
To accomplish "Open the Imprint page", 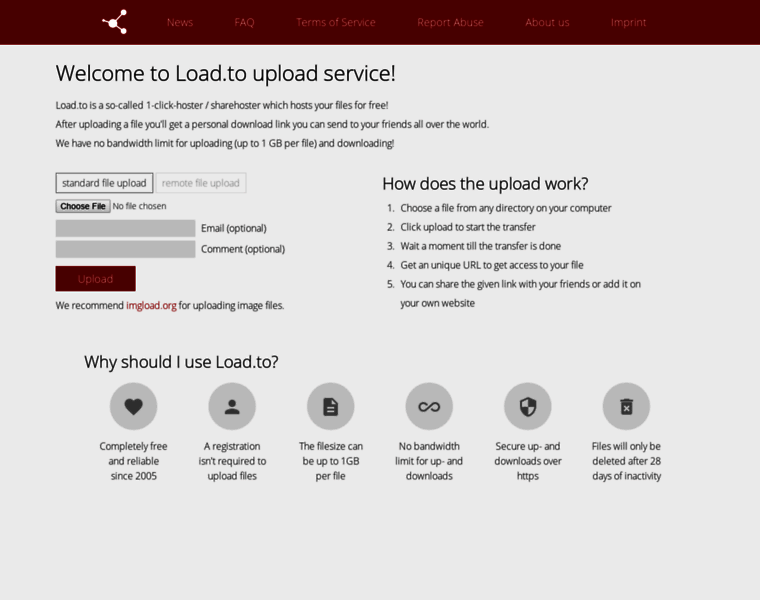I will pyautogui.click(x=628, y=22).
